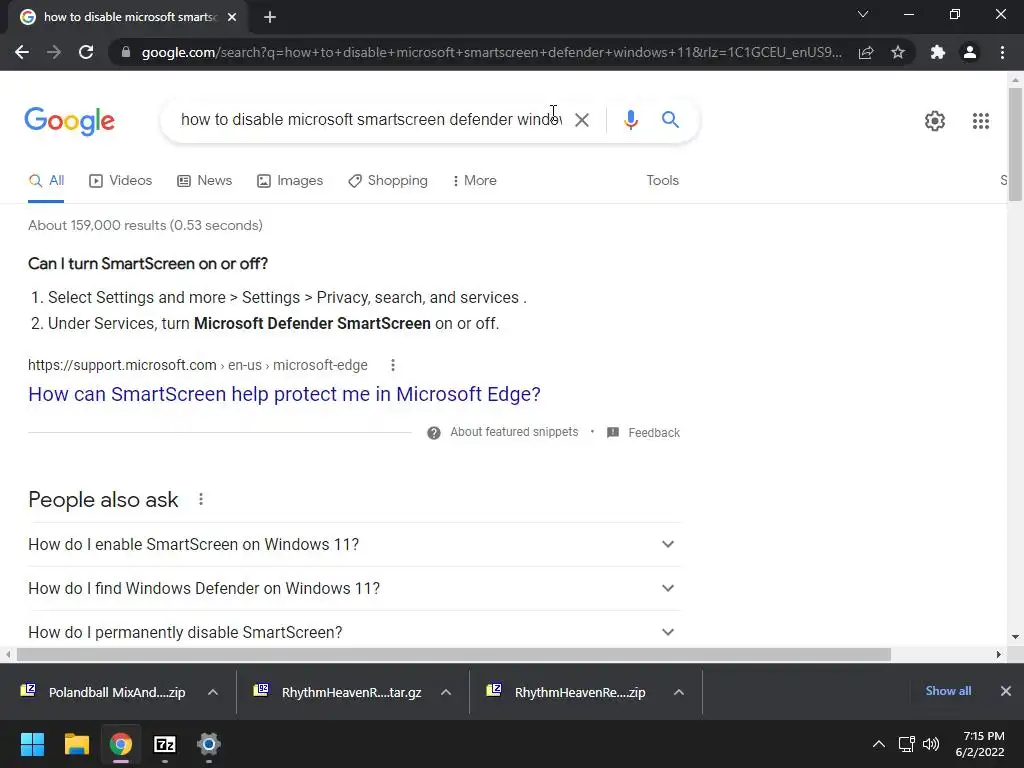
Task: Click inside the Google search query field
Action: (371, 120)
